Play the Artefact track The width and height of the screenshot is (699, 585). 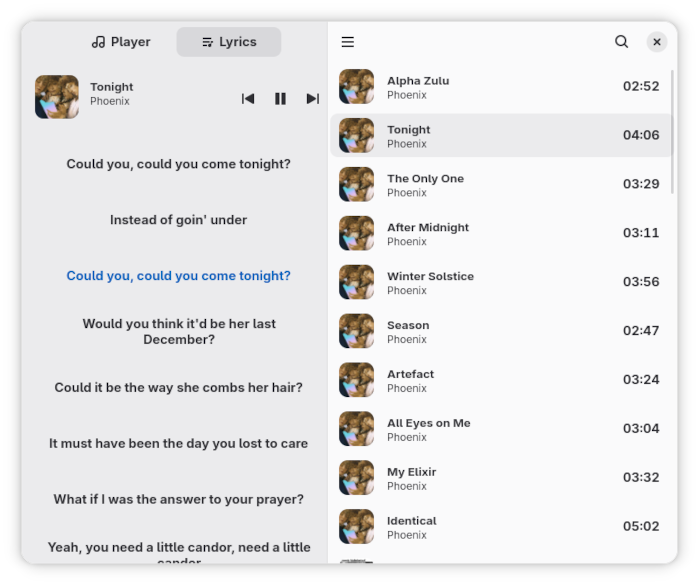(501, 380)
